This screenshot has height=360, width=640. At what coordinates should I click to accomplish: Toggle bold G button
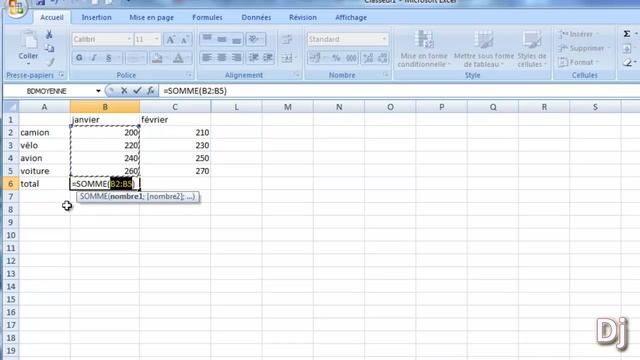click(79, 58)
